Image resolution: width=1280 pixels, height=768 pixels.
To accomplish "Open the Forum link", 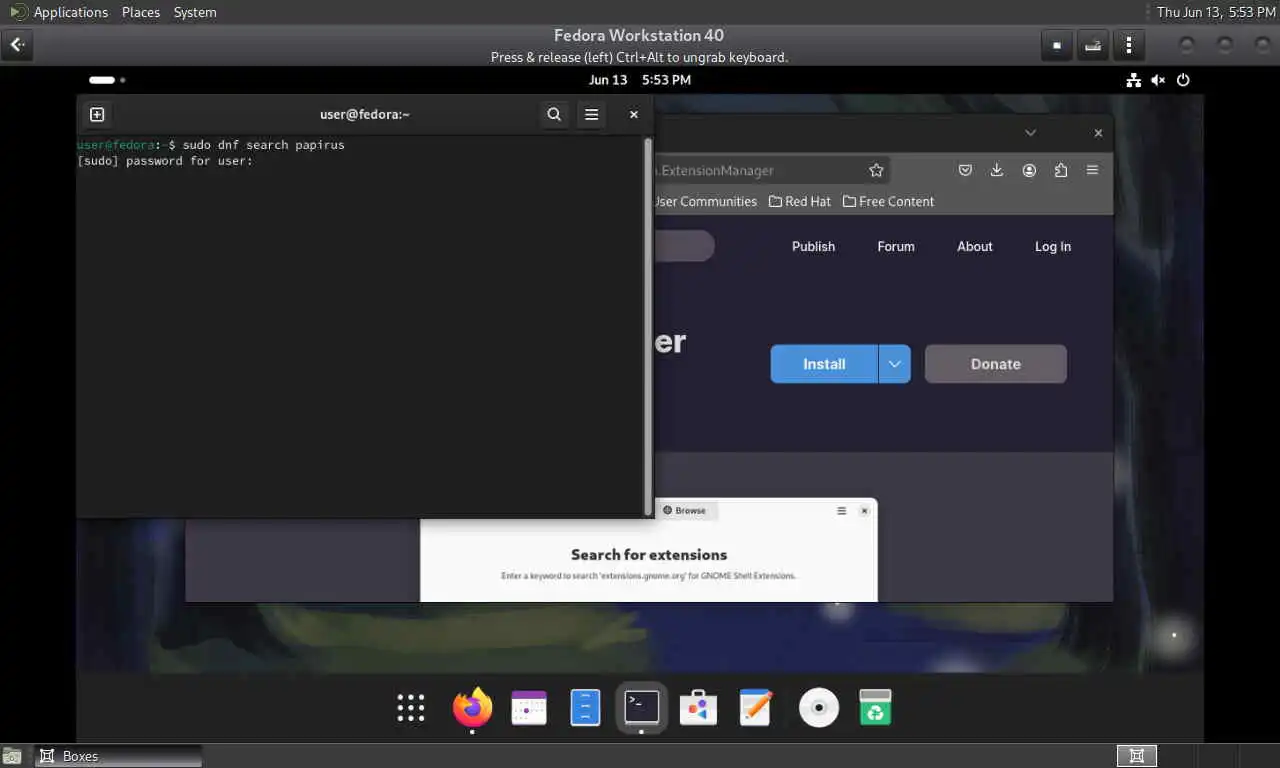I will point(896,247).
